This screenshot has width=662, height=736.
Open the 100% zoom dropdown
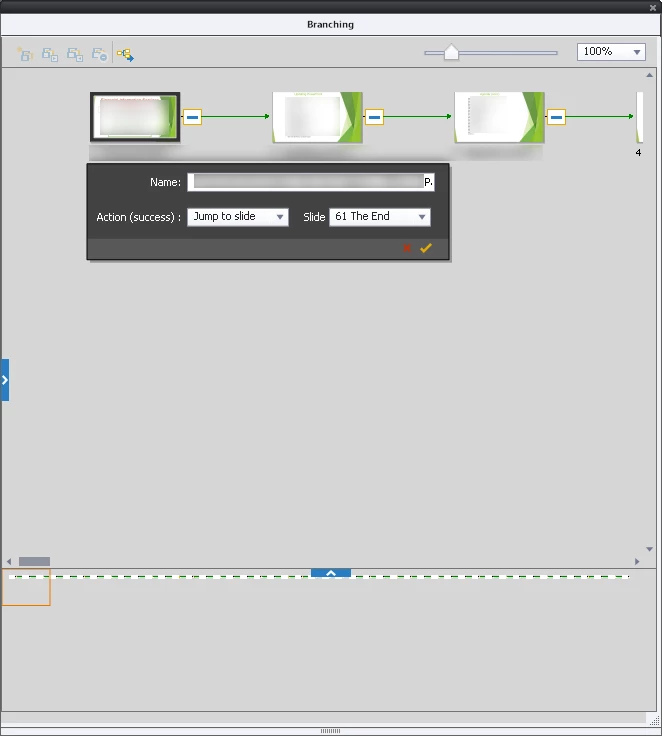[611, 52]
